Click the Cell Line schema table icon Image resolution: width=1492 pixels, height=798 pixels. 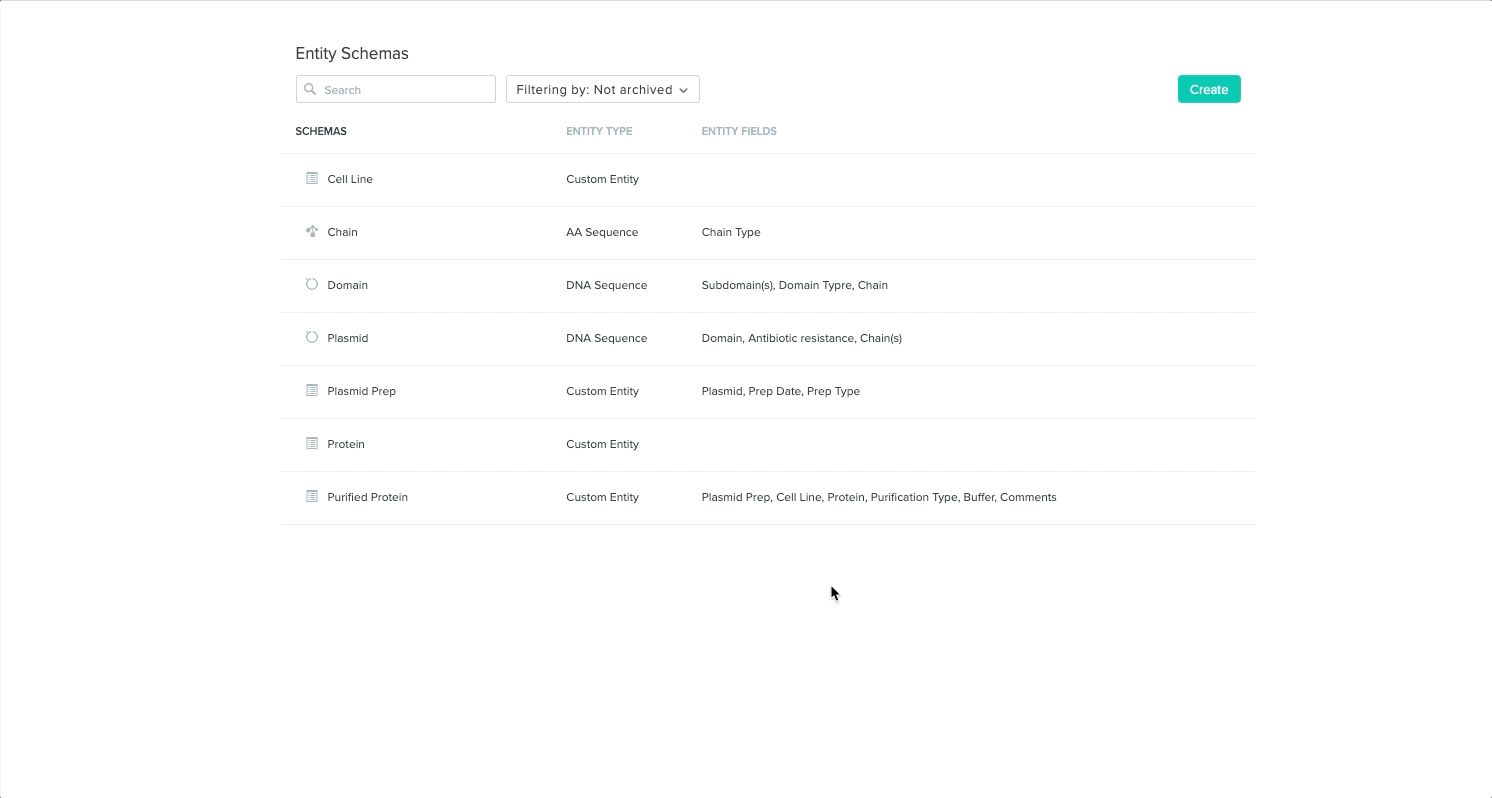click(x=312, y=178)
